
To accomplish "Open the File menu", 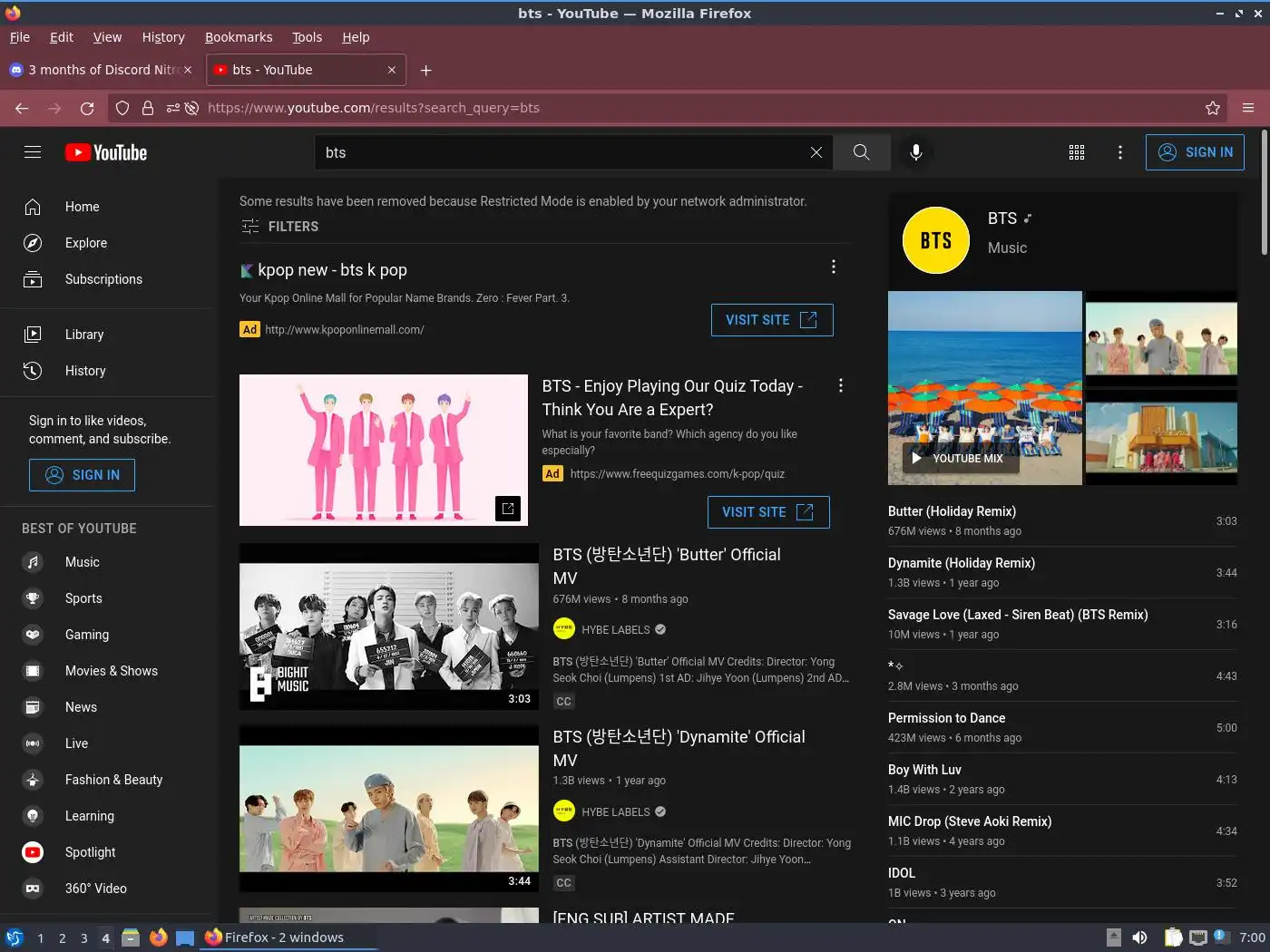I will [x=20, y=37].
